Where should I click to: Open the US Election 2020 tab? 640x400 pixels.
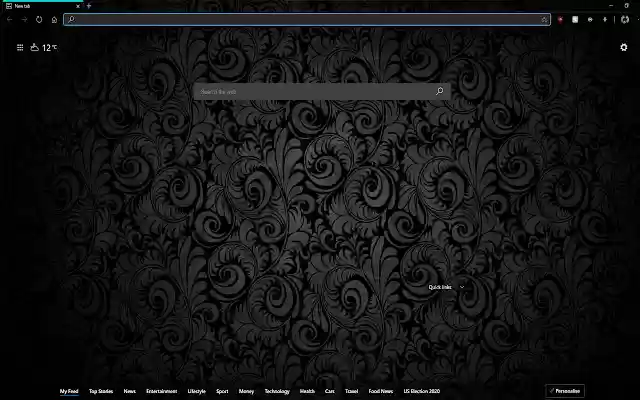(x=422, y=391)
